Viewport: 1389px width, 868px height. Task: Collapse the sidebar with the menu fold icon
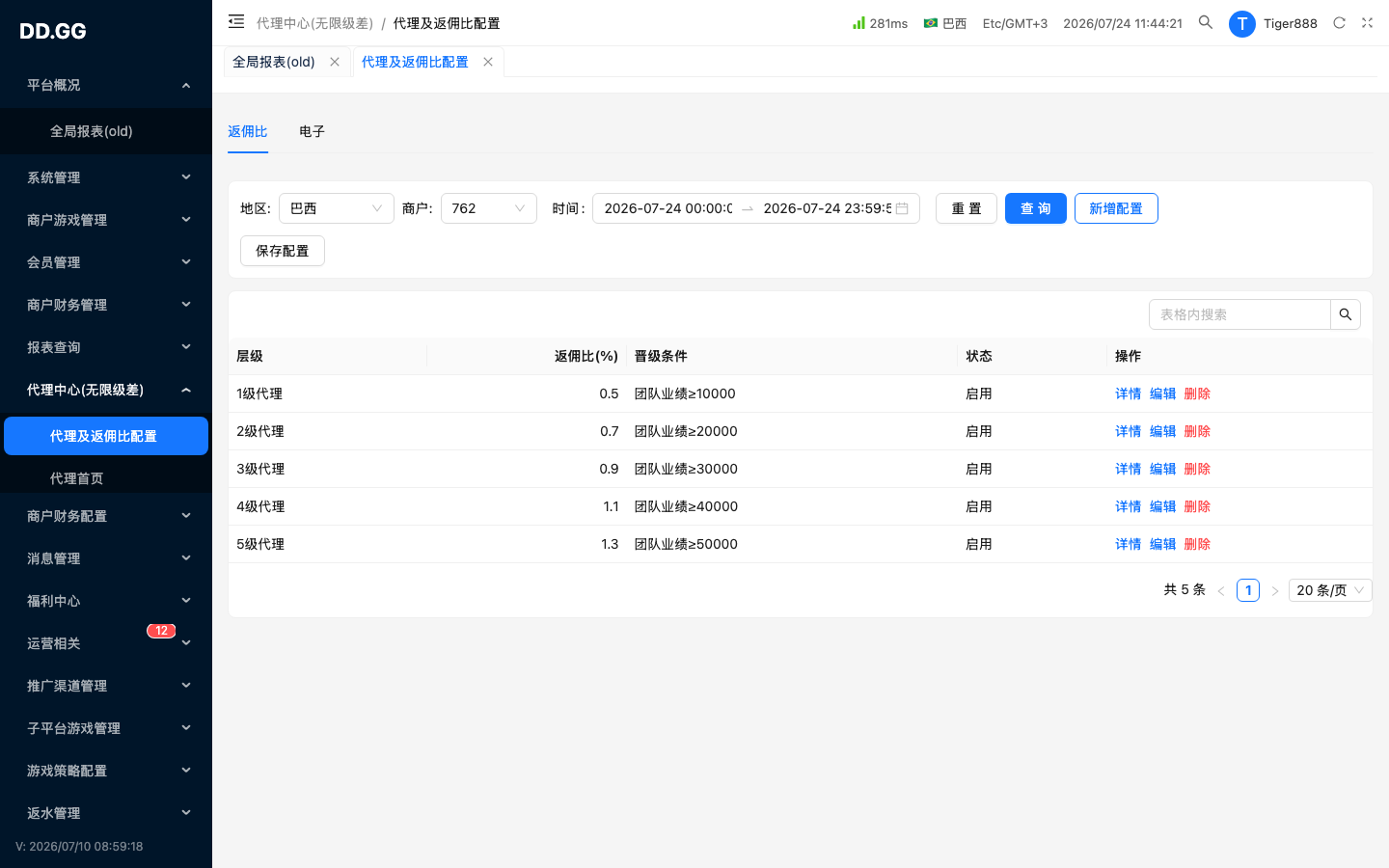(236, 21)
